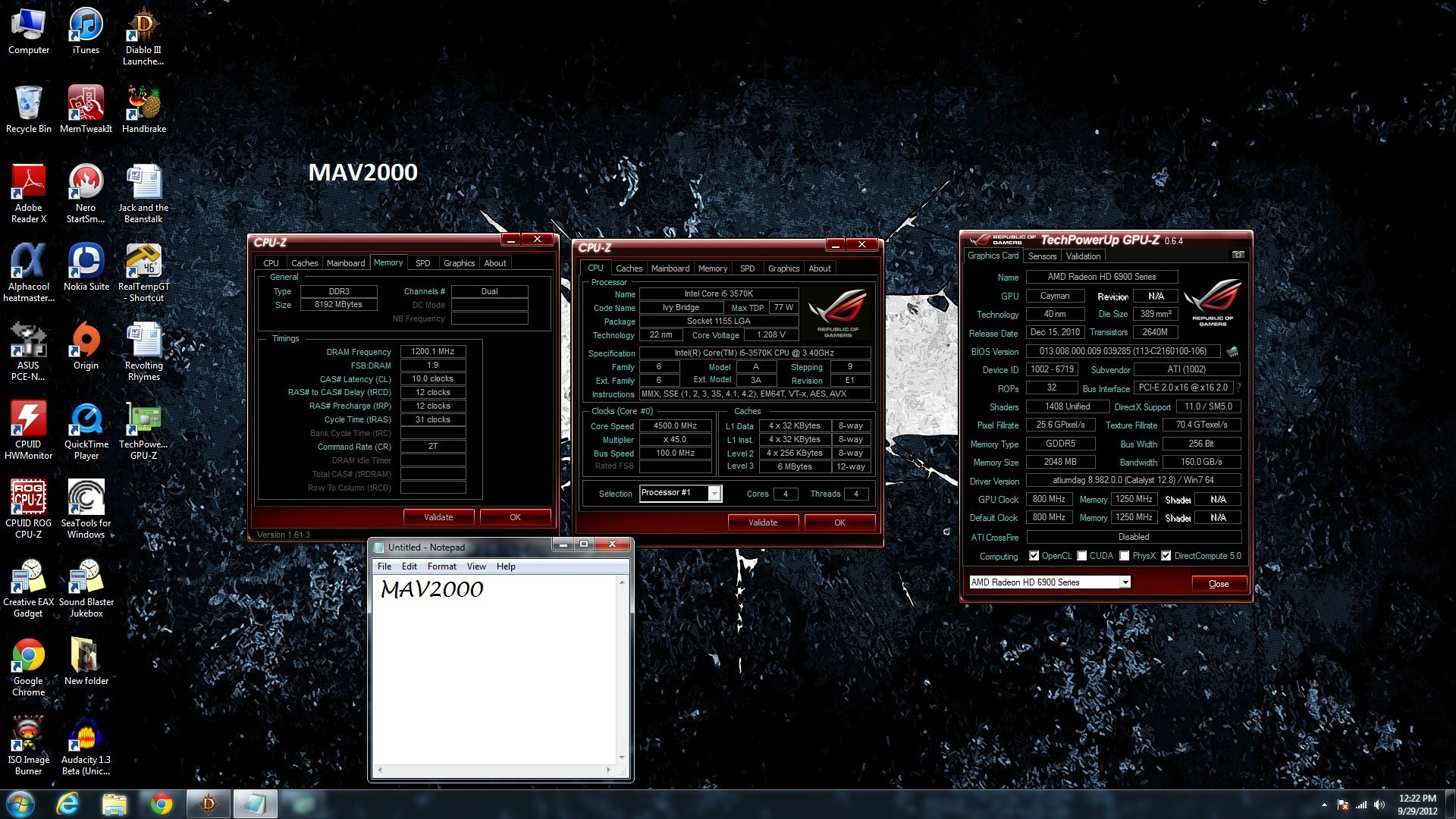The width and height of the screenshot is (1456, 819).
Task: Toggle the DirectCompute 5.0 checkbox
Action: click(x=1166, y=556)
